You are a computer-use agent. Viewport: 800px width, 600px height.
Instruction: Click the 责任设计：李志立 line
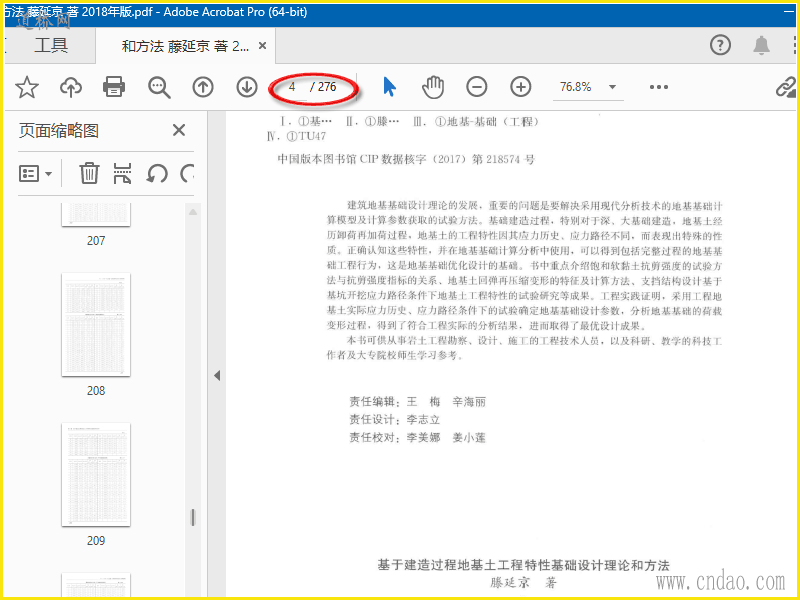394,420
